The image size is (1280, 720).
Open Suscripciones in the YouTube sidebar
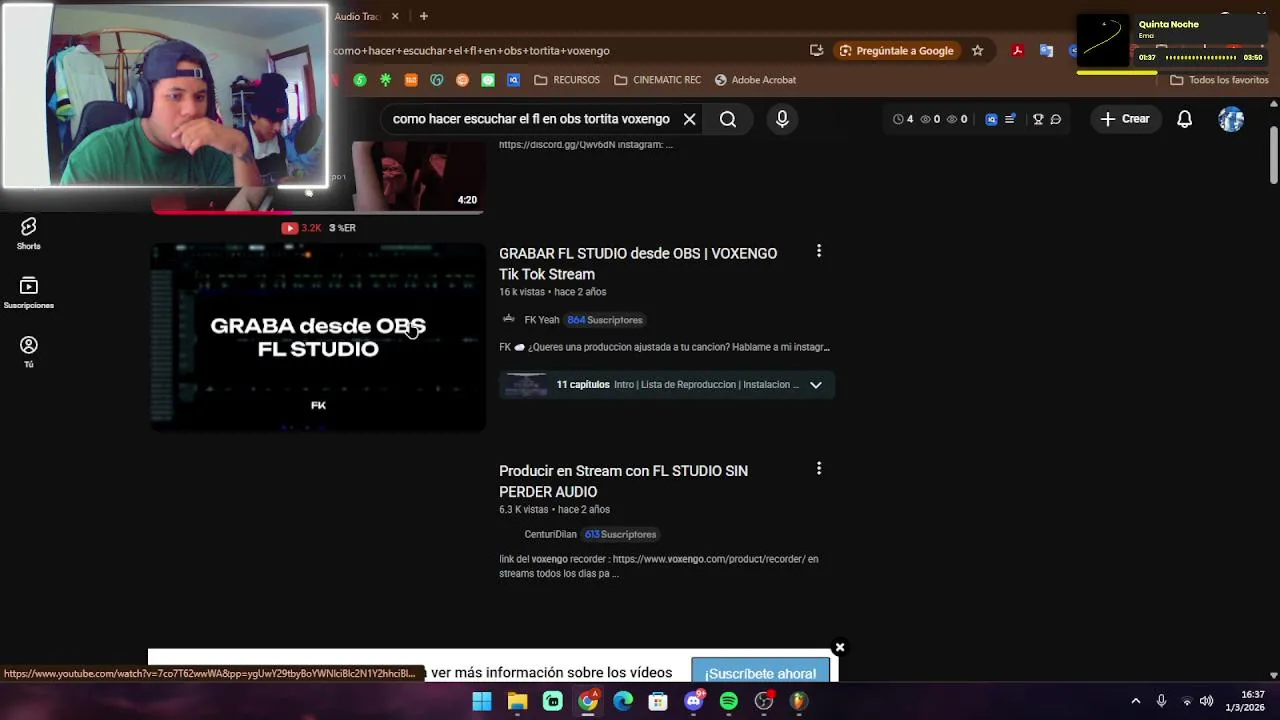pos(28,293)
